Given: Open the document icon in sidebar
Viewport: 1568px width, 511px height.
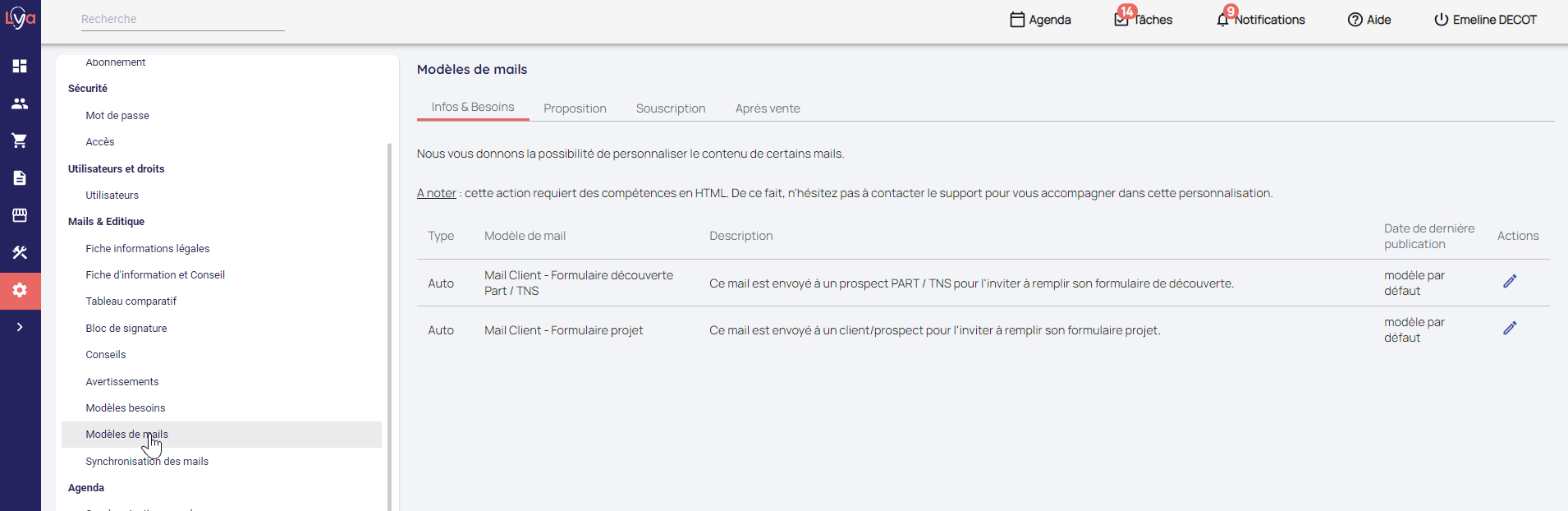Looking at the screenshot, I should 20,178.
